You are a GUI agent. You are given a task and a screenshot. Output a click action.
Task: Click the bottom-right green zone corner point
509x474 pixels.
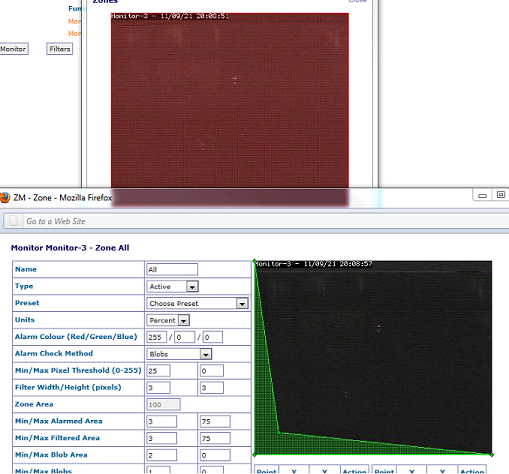pos(492,454)
